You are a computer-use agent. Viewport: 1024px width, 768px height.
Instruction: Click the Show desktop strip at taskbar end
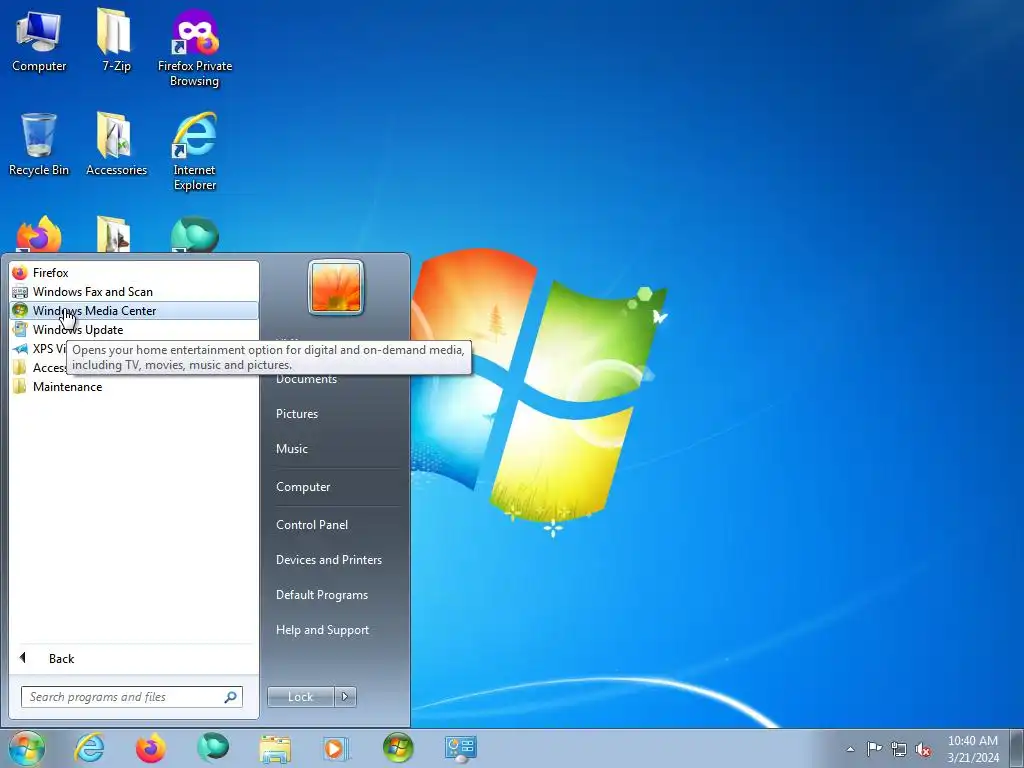pos(1016,749)
